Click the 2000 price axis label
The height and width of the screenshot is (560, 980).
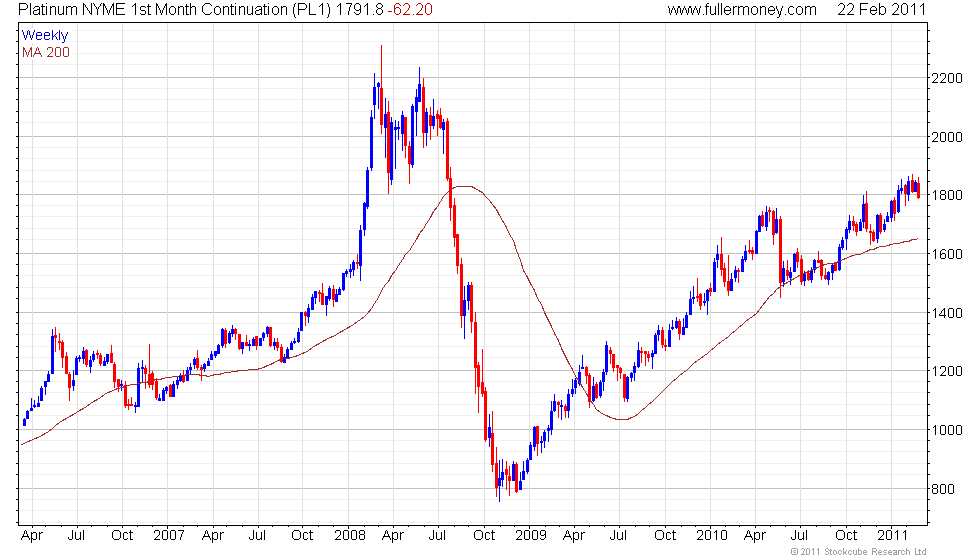click(x=946, y=137)
